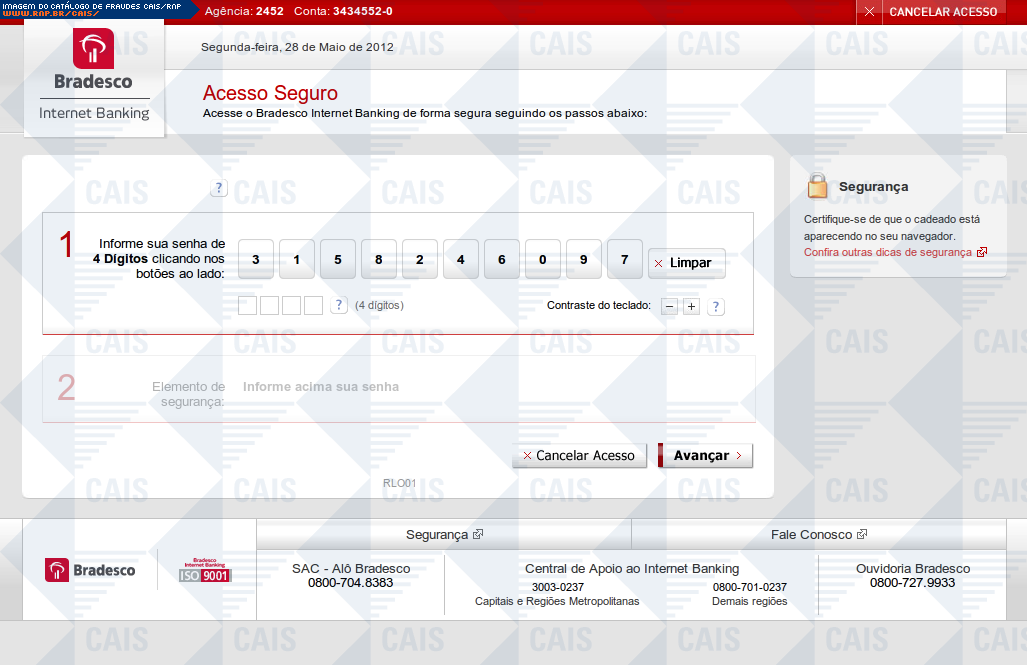Click the Bradesco logo in the footer
The height and width of the screenshot is (665, 1027).
[x=90, y=570]
